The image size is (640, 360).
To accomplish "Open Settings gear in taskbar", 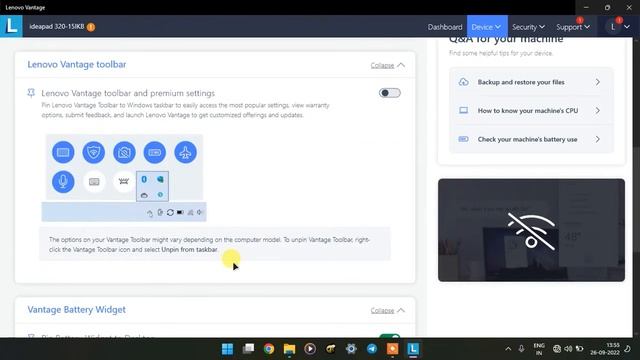I will tap(351, 349).
